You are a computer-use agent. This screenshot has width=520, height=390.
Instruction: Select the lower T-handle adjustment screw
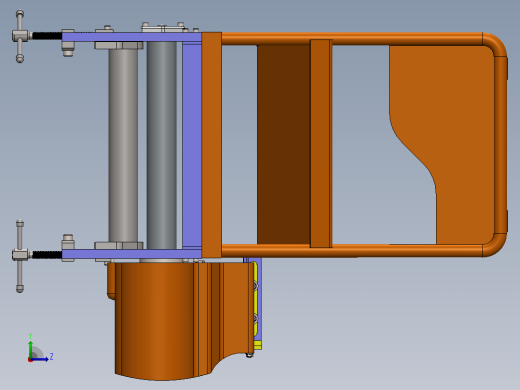37,255
